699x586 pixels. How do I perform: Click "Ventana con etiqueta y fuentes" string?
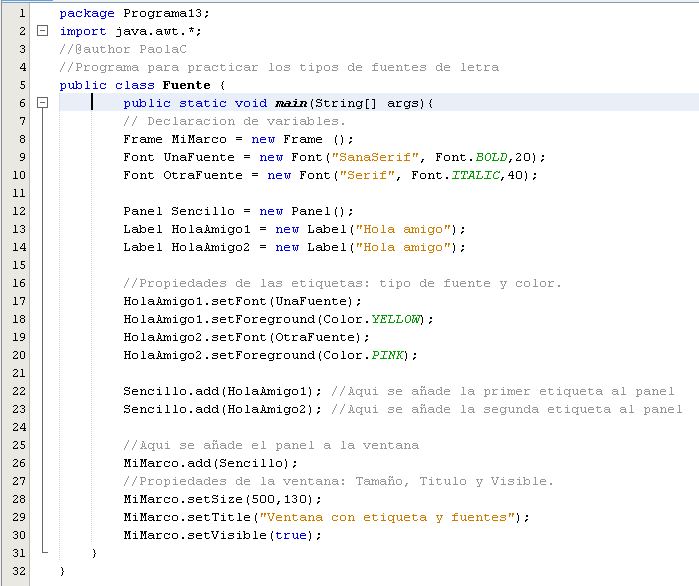pos(387,517)
